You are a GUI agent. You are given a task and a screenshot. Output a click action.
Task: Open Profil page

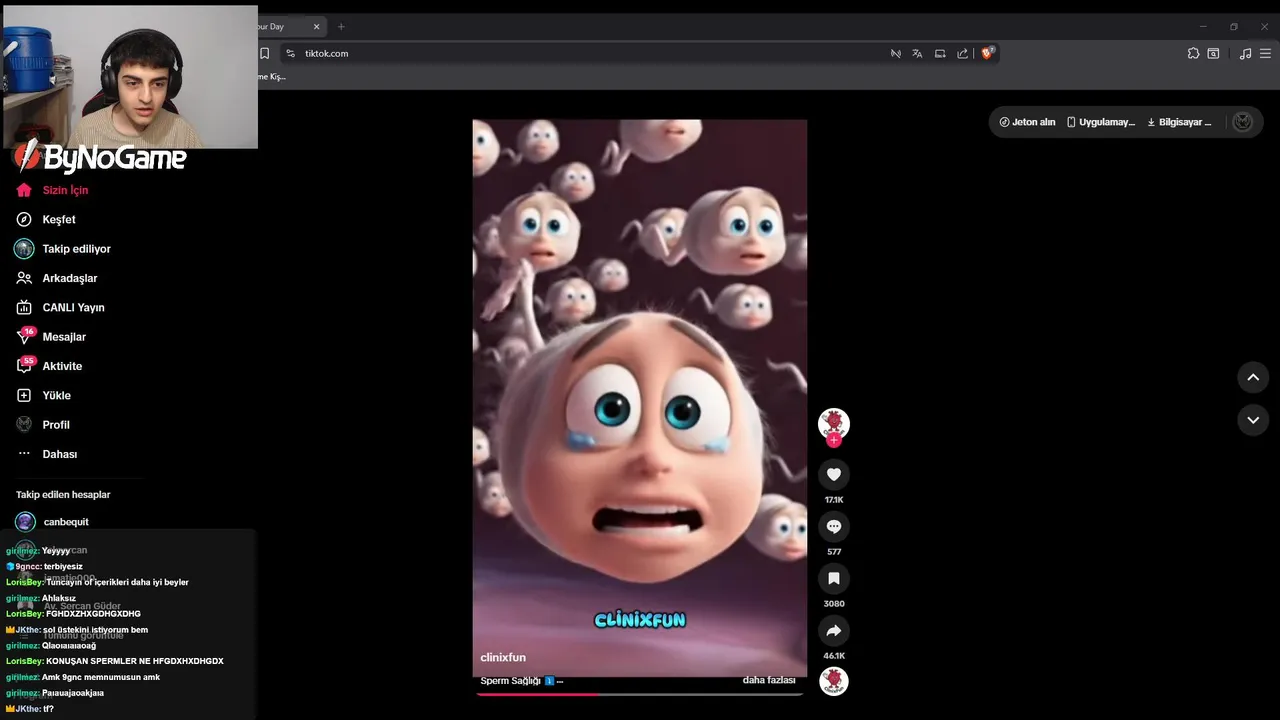click(x=43, y=425)
